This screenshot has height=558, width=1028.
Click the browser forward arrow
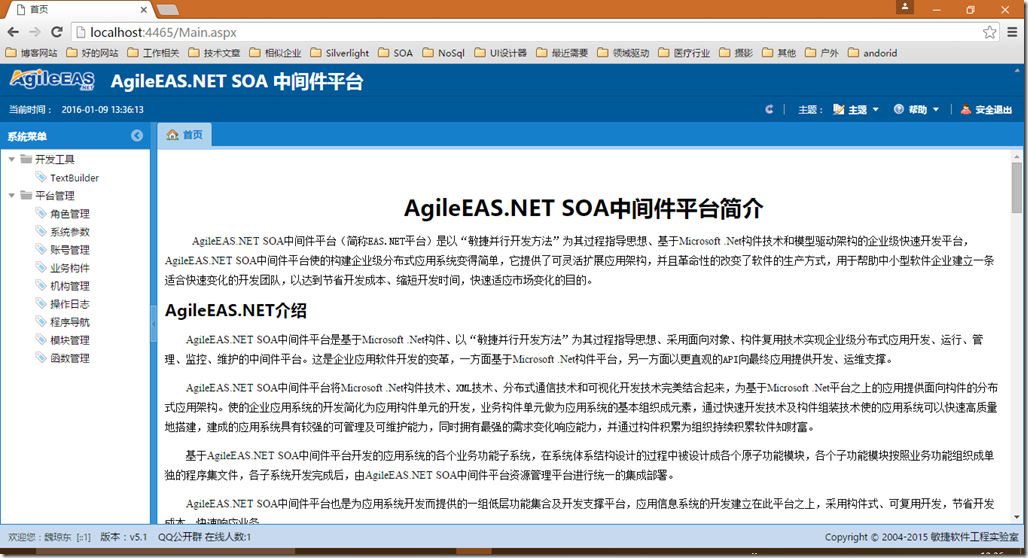point(35,32)
